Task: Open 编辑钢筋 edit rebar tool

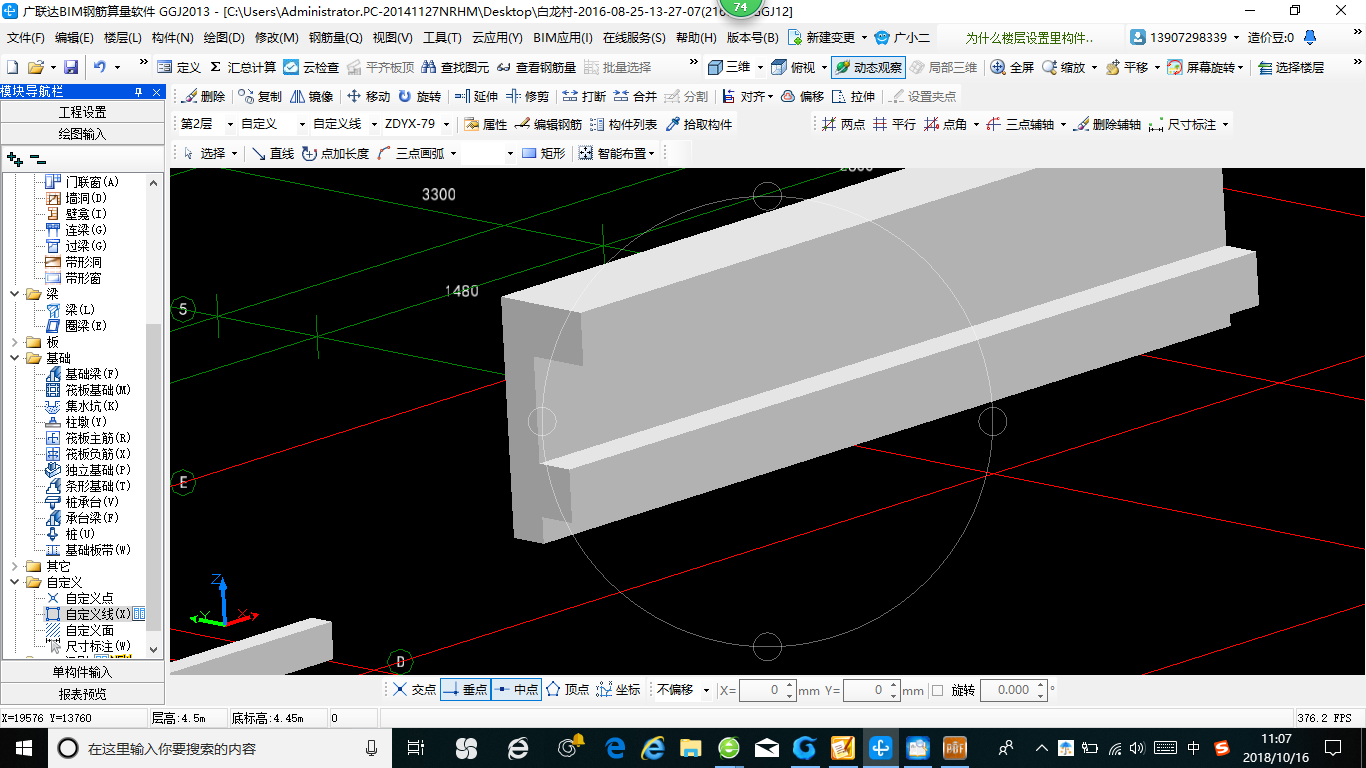Action: (x=548, y=124)
